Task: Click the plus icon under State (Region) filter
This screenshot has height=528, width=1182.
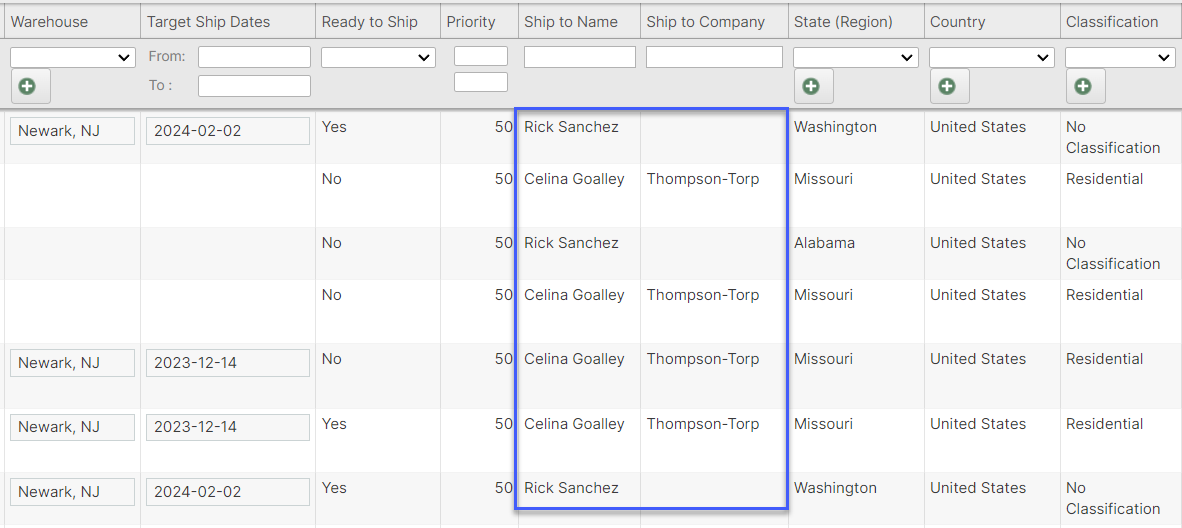Action: pyautogui.click(x=811, y=87)
